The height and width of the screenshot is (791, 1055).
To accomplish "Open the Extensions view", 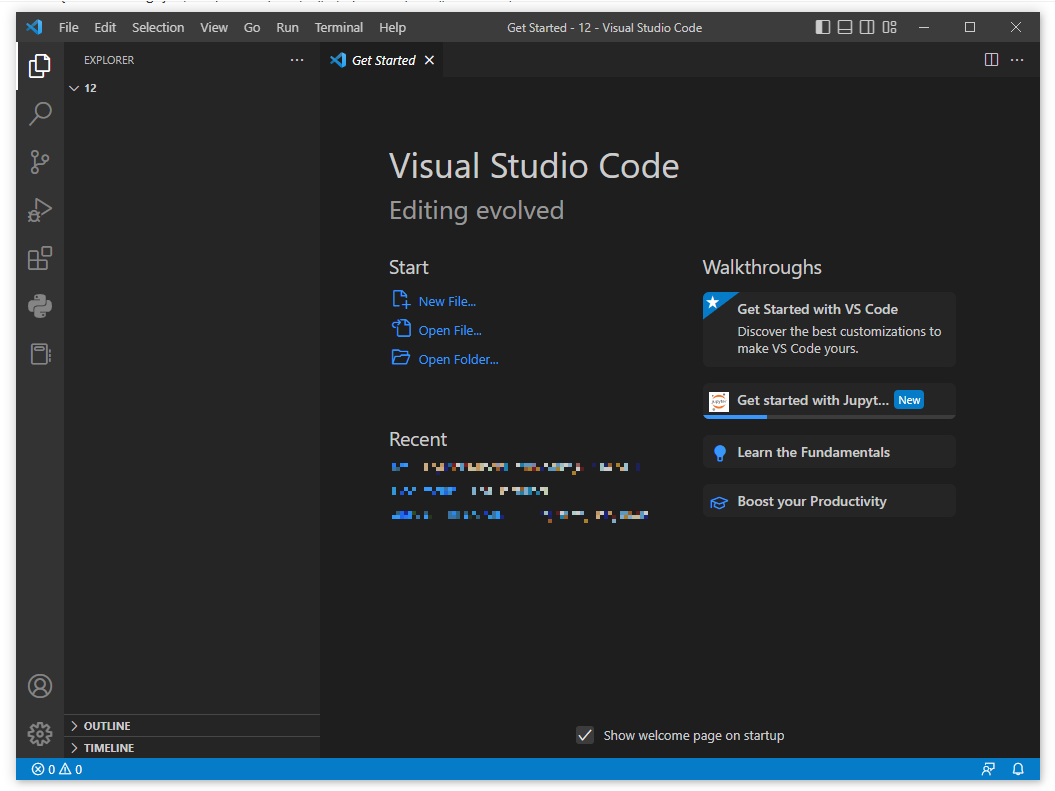I will click(40, 258).
